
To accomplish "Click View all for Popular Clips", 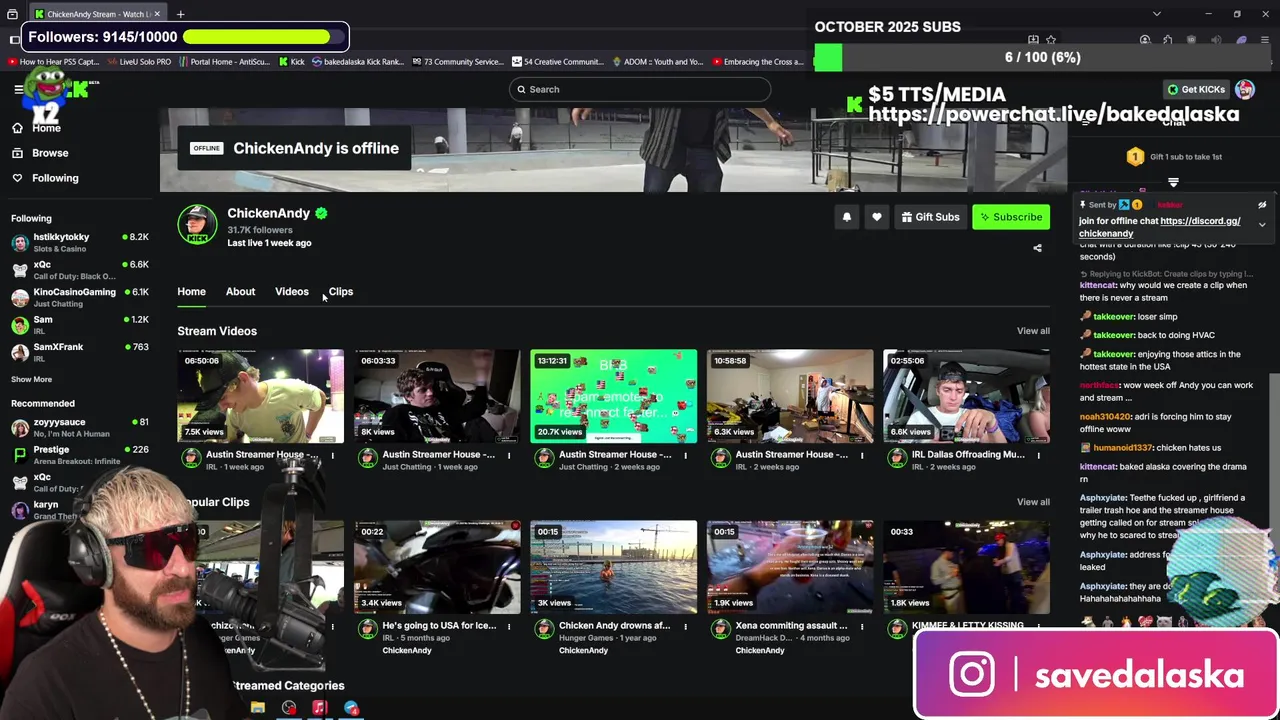I will tap(1033, 502).
